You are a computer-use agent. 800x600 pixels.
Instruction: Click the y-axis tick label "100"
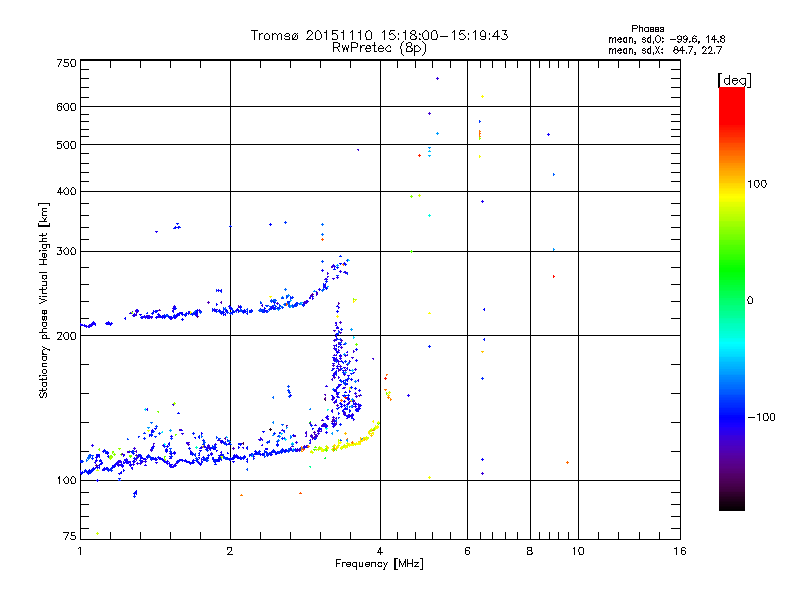66,480
